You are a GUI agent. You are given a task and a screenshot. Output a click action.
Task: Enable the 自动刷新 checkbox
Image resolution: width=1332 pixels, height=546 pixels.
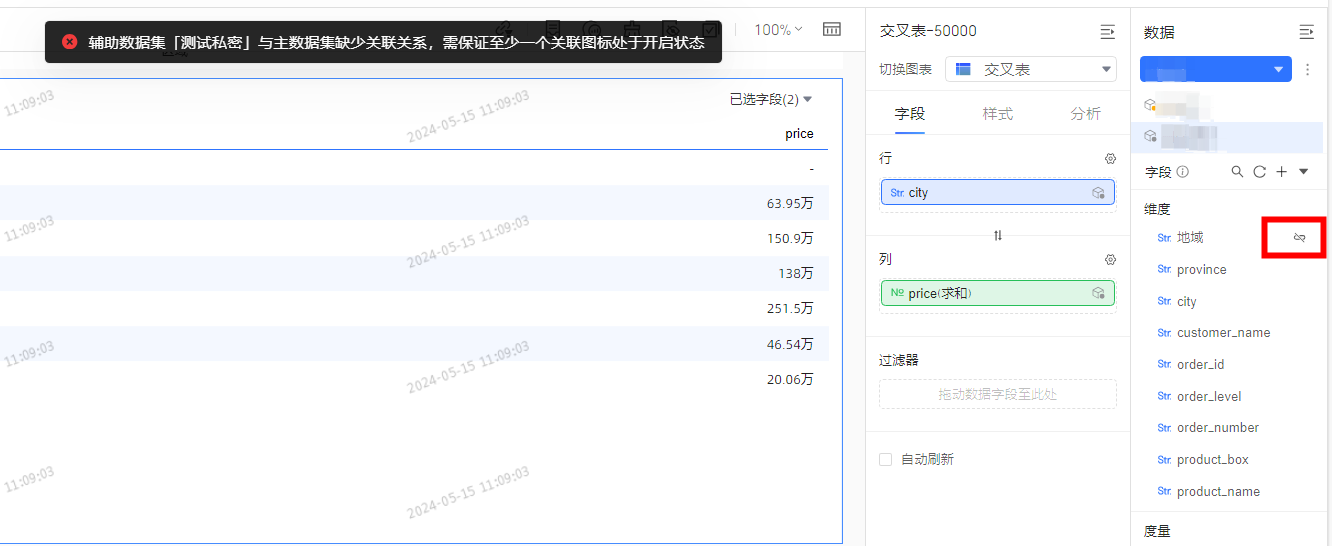click(x=885, y=459)
